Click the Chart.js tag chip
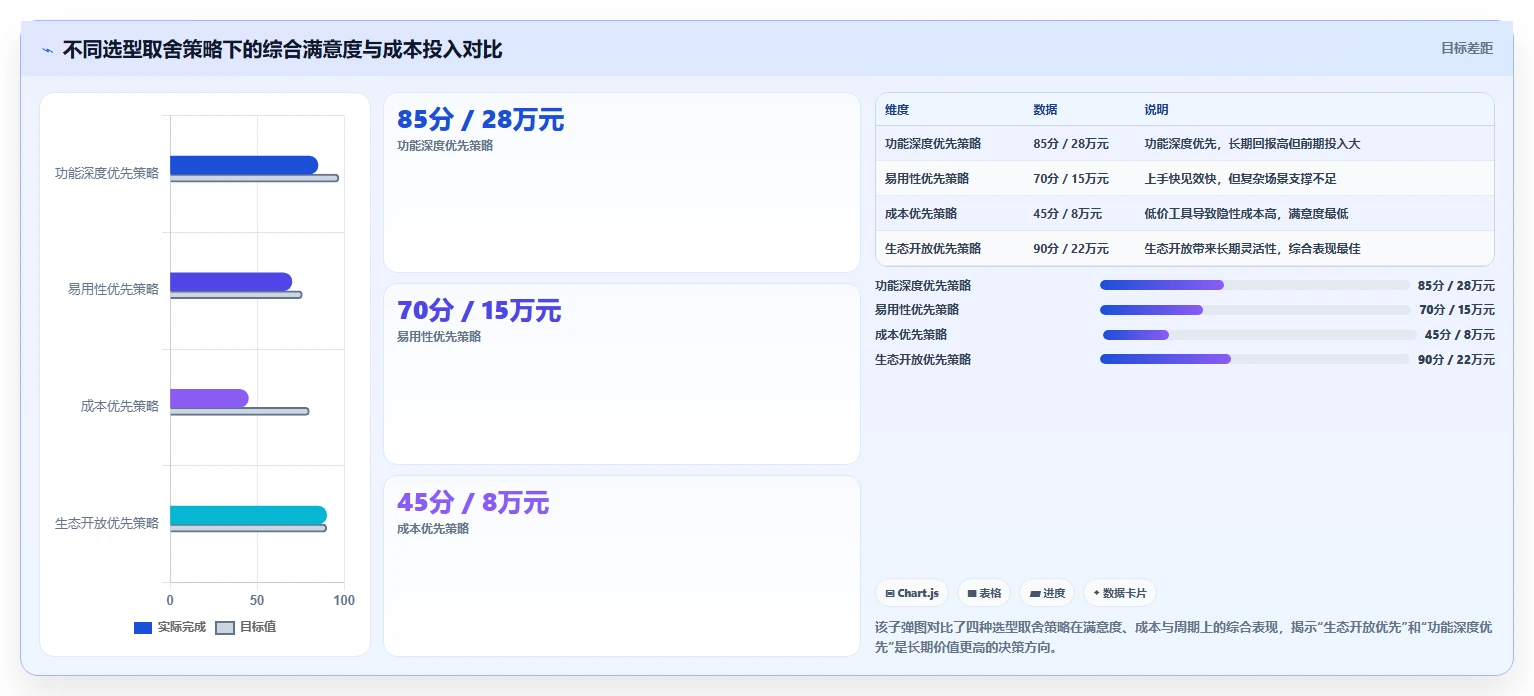Image resolution: width=1534 pixels, height=696 pixels. (x=912, y=593)
